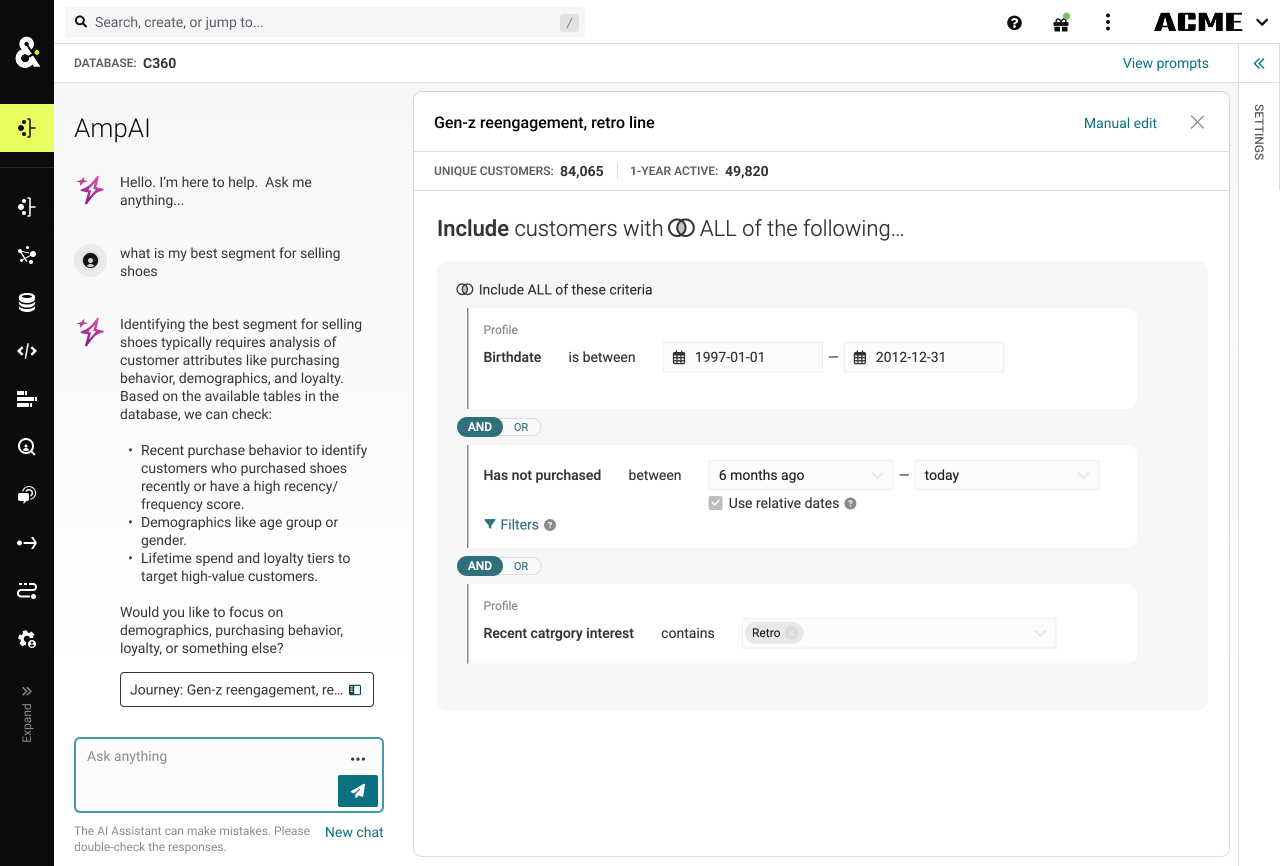This screenshot has width=1280, height=866.
Task: Switch second AND/OR toggle to OR
Action: [521, 566]
